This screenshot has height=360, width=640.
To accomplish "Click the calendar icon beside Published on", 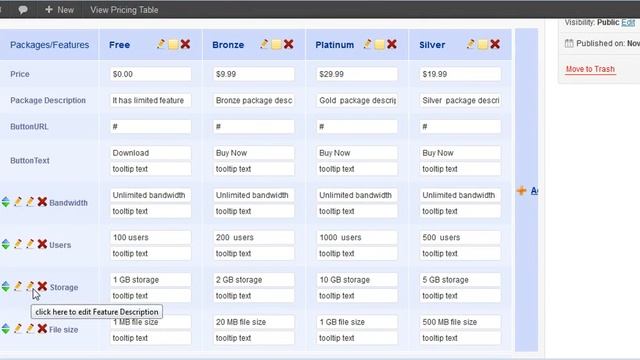I will [x=569, y=43].
